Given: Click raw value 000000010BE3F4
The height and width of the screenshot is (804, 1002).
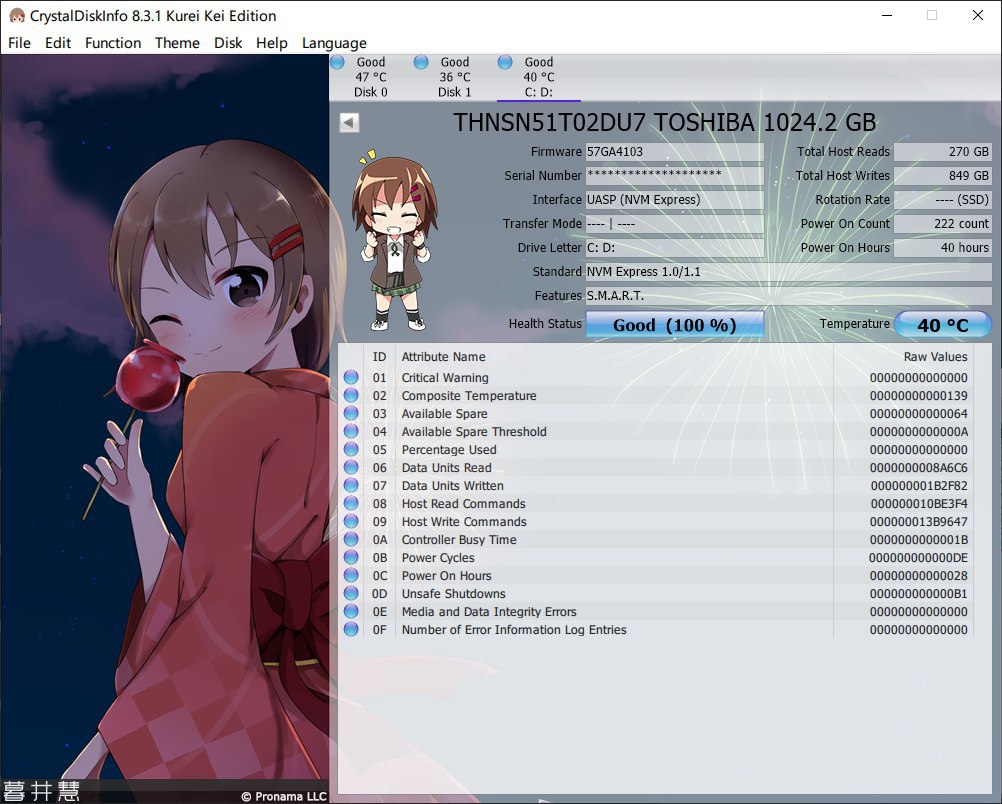Looking at the screenshot, I should [919, 504].
